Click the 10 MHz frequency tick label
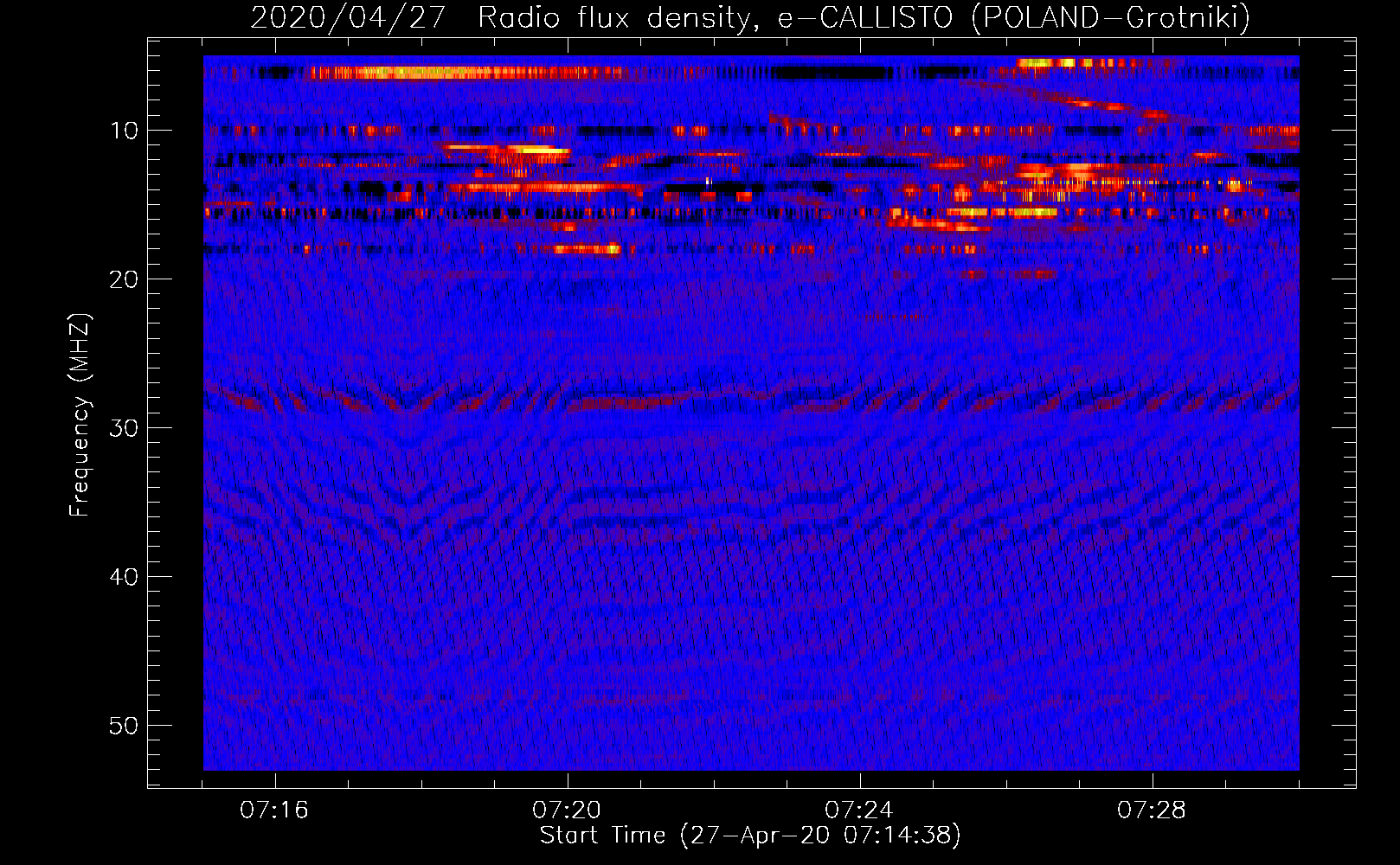The width and height of the screenshot is (1400, 865). click(x=125, y=131)
